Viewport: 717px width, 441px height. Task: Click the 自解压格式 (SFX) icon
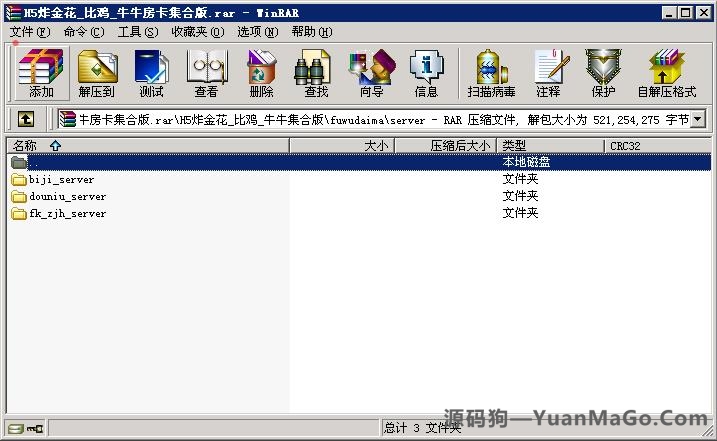667,73
